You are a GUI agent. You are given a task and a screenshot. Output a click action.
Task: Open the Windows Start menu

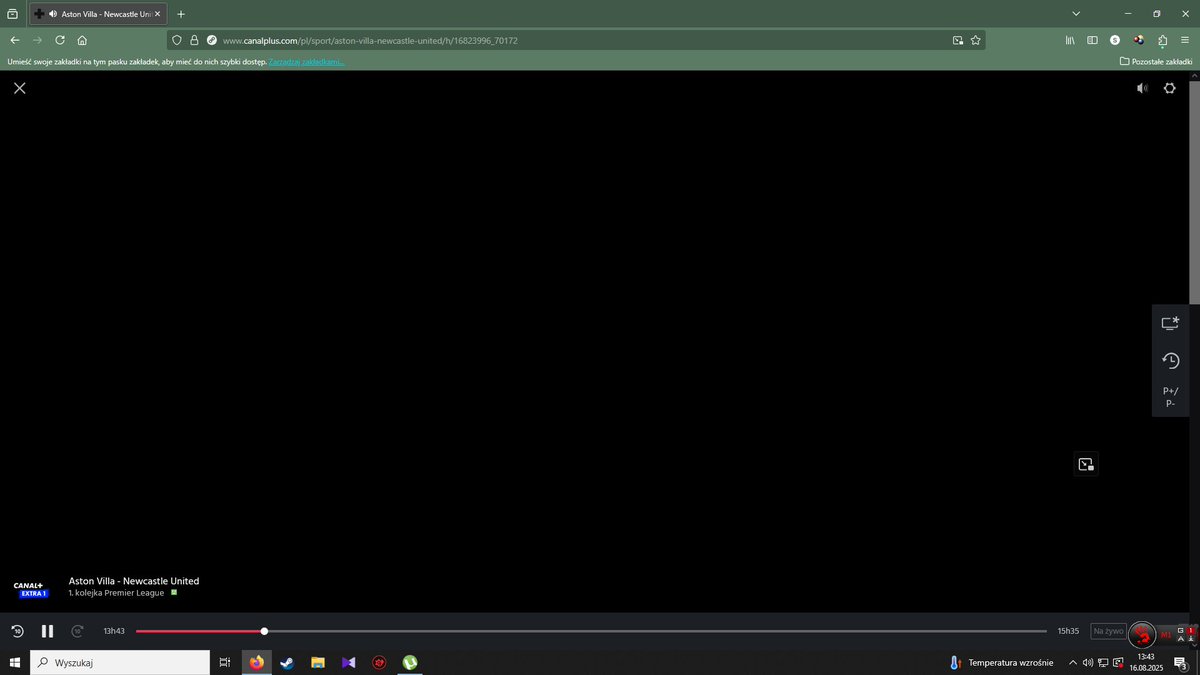[15, 662]
